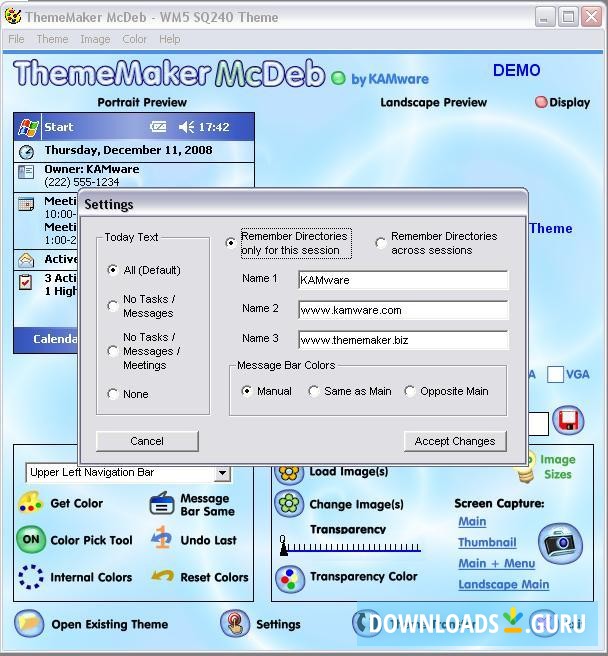This screenshot has width=608, height=656.
Task: Click the Screen Capture camera icon
Action: coord(560,543)
